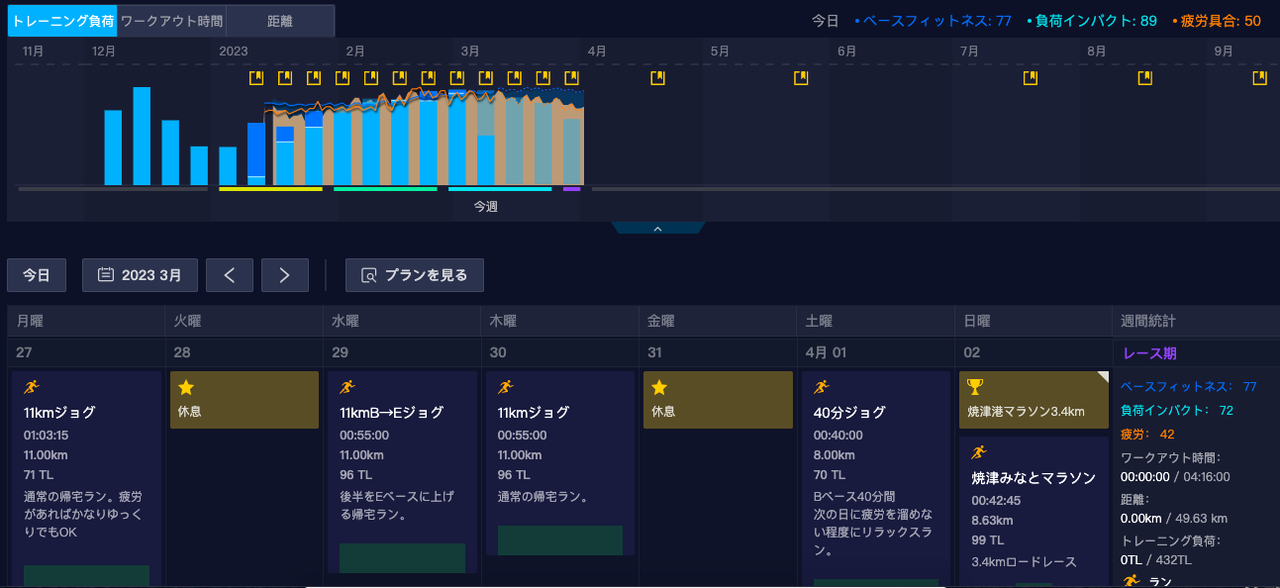This screenshot has height=588, width=1280.
Task: Switch to the ワークアウト時間 tab
Action: pyautogui.click(x=172, y=20)
